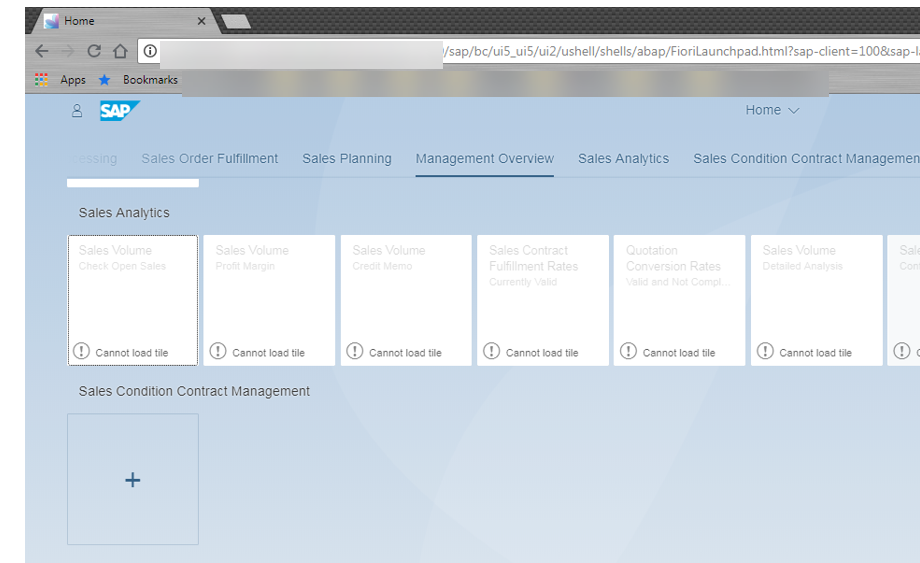Open Sales Contract Fulfillment Rates tile
Viewport: 920px width, 563px height.
543,300
